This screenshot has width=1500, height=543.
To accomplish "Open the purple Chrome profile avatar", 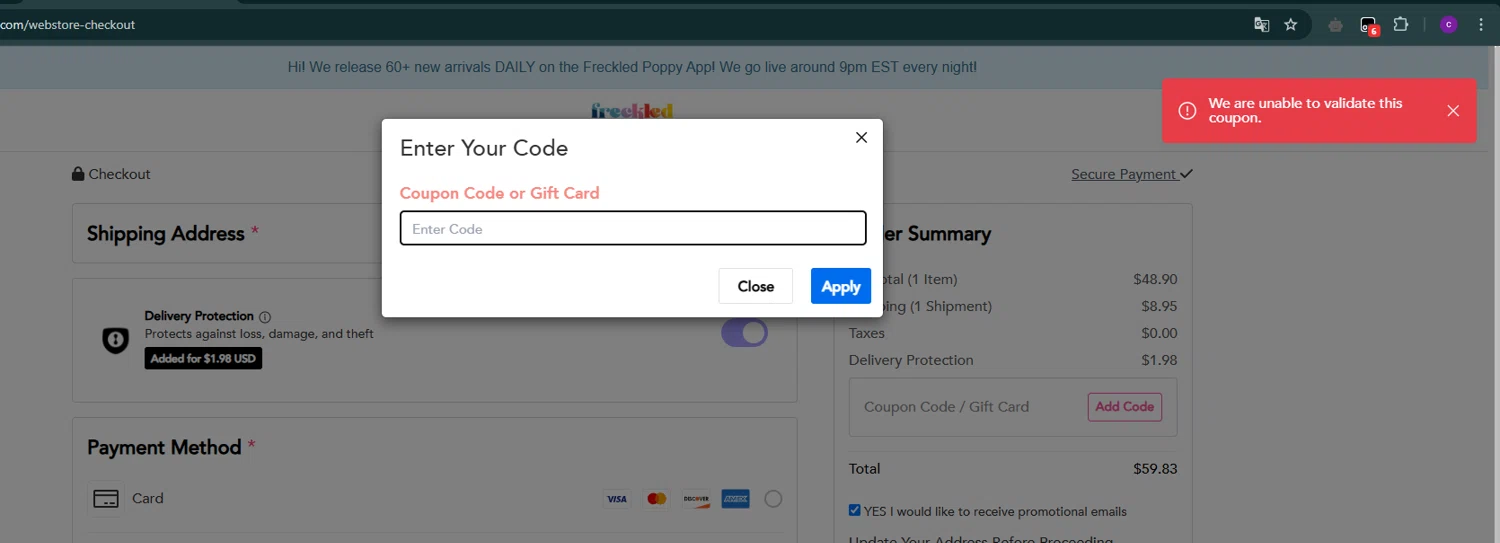I will tap(1448, 25).
